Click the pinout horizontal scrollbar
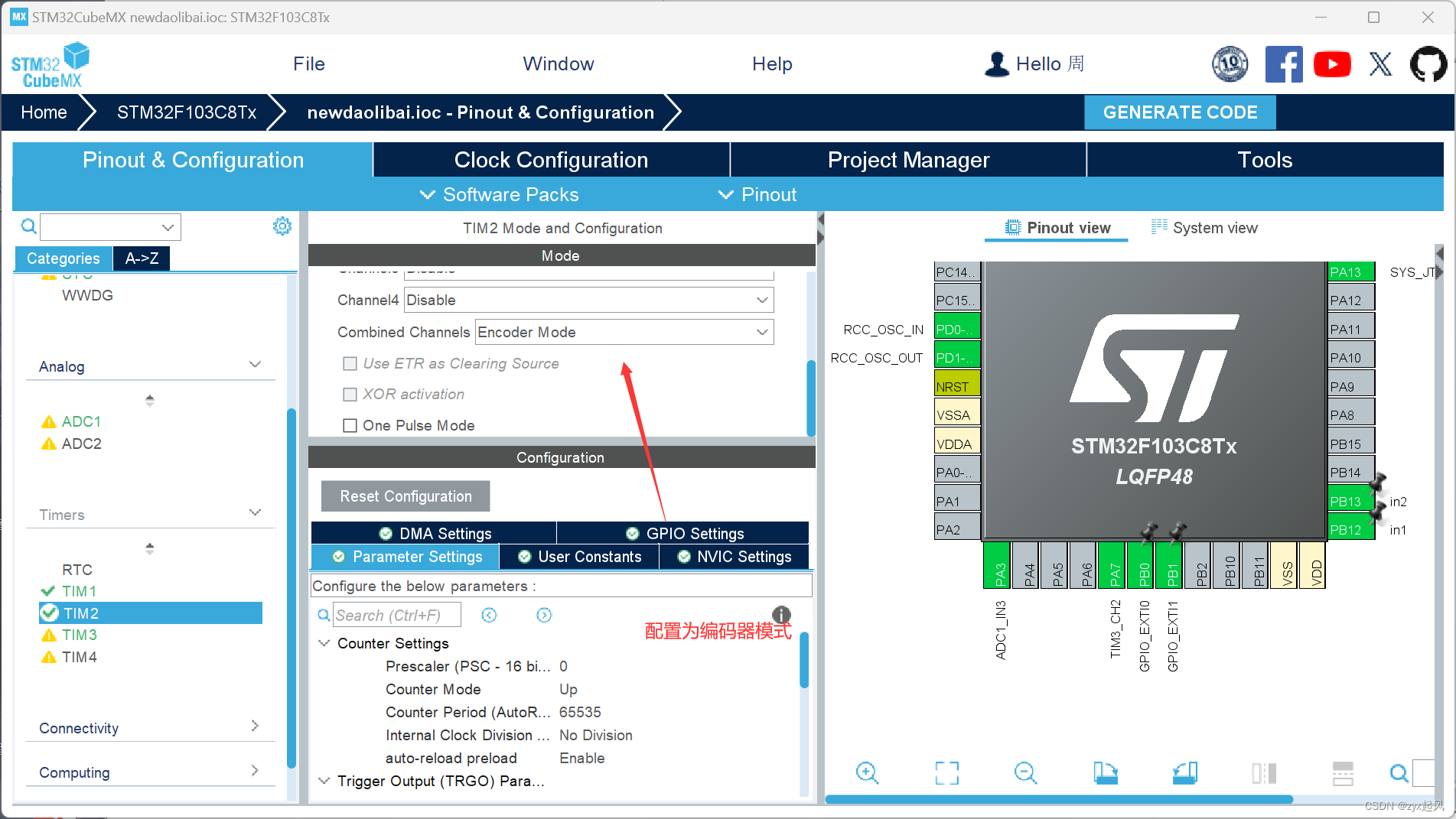Screen dimensions: 1456x819 coord(1059,799)
